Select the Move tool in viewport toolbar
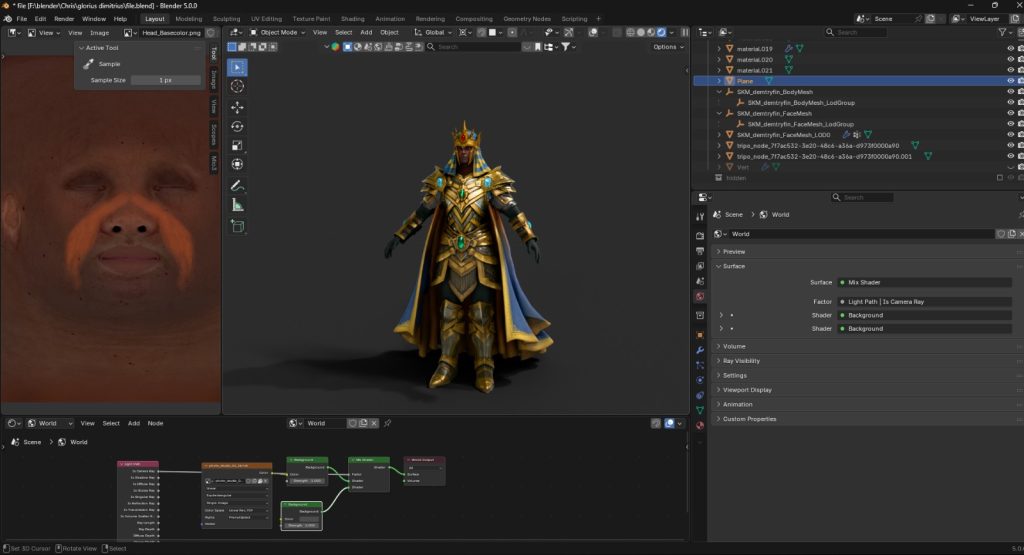Image resolution: width=1024 pixels, height=555 pixels. (237, 107)
